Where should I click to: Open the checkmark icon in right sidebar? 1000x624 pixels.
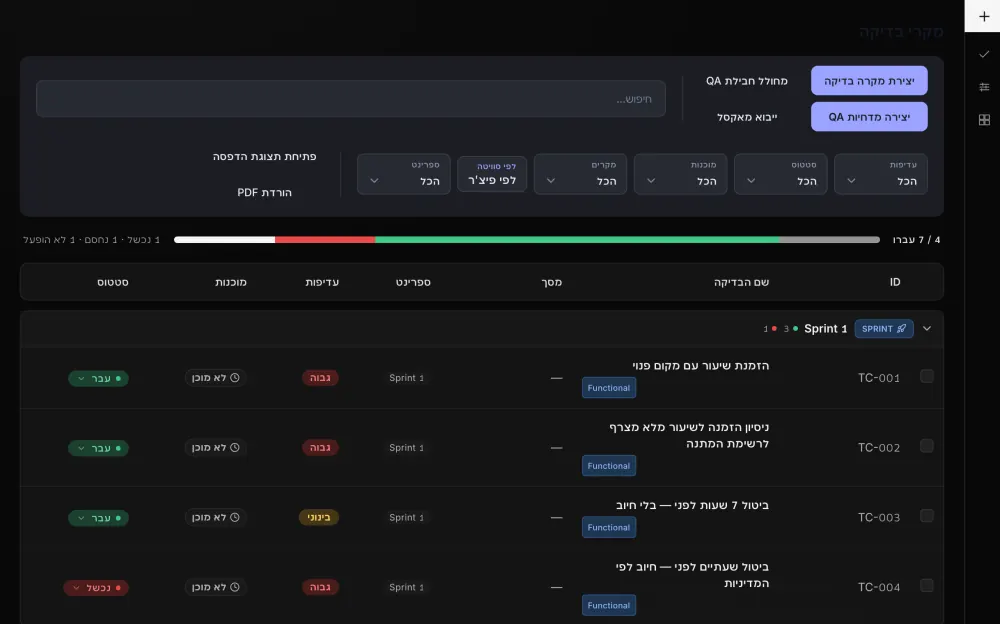(983, 54)
